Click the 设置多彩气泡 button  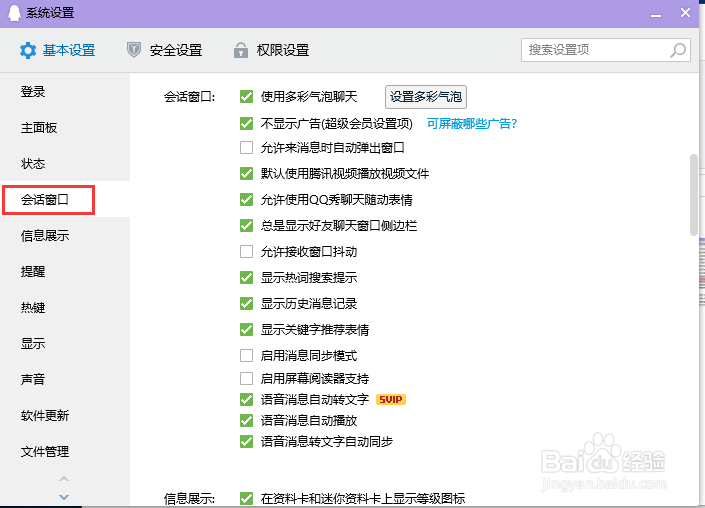tap(426, 97)
